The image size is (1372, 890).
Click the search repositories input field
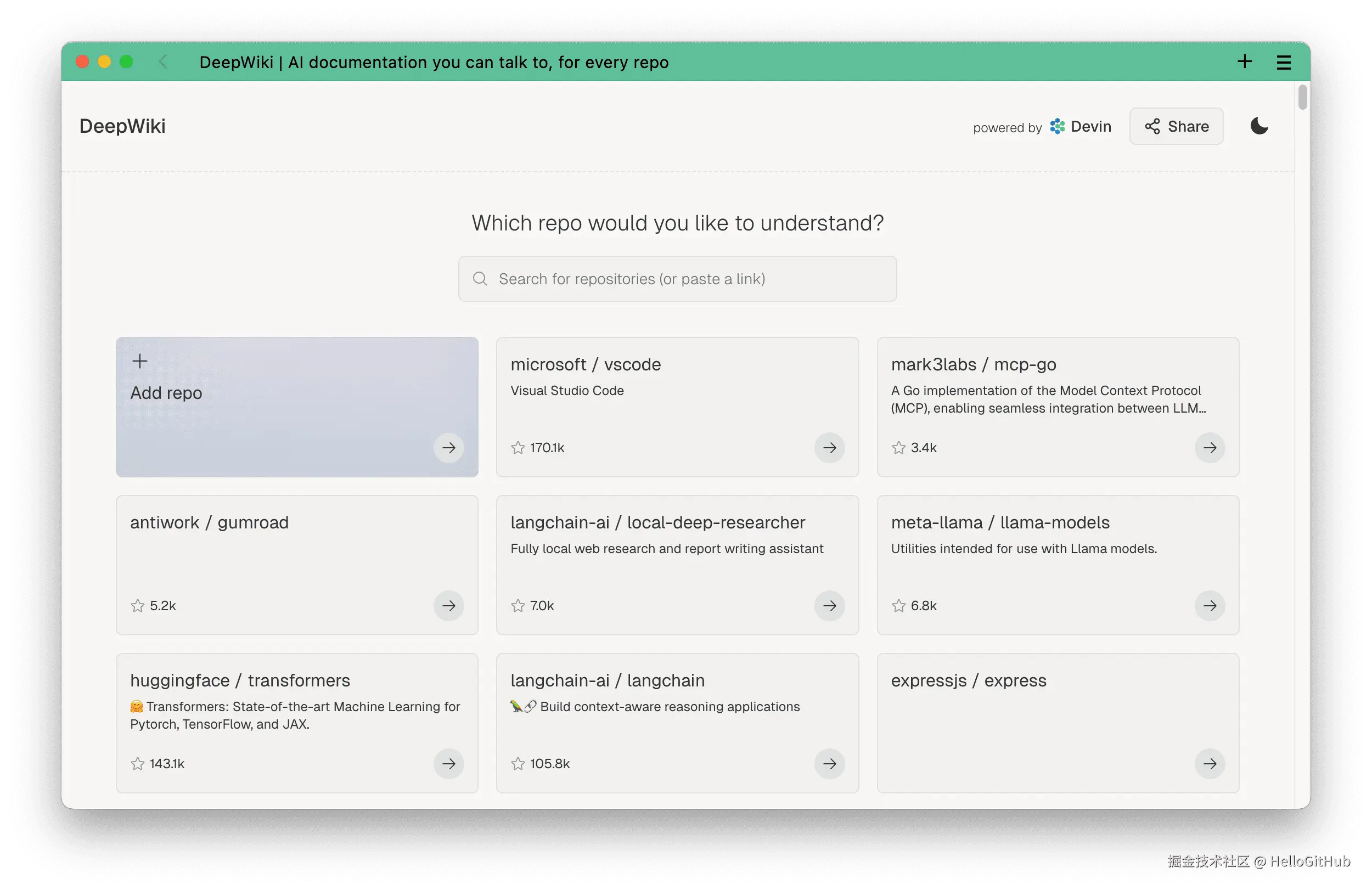(x=677, y=279)
